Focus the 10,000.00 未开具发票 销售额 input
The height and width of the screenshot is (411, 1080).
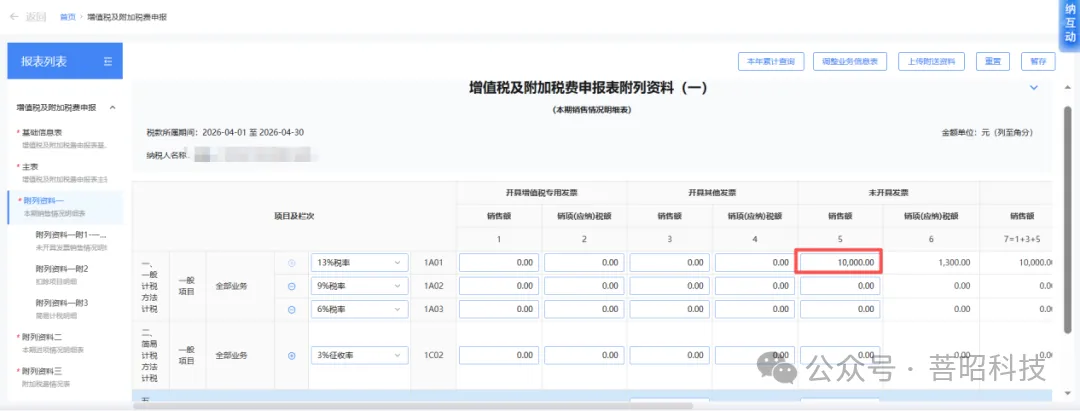coord(840,262)
